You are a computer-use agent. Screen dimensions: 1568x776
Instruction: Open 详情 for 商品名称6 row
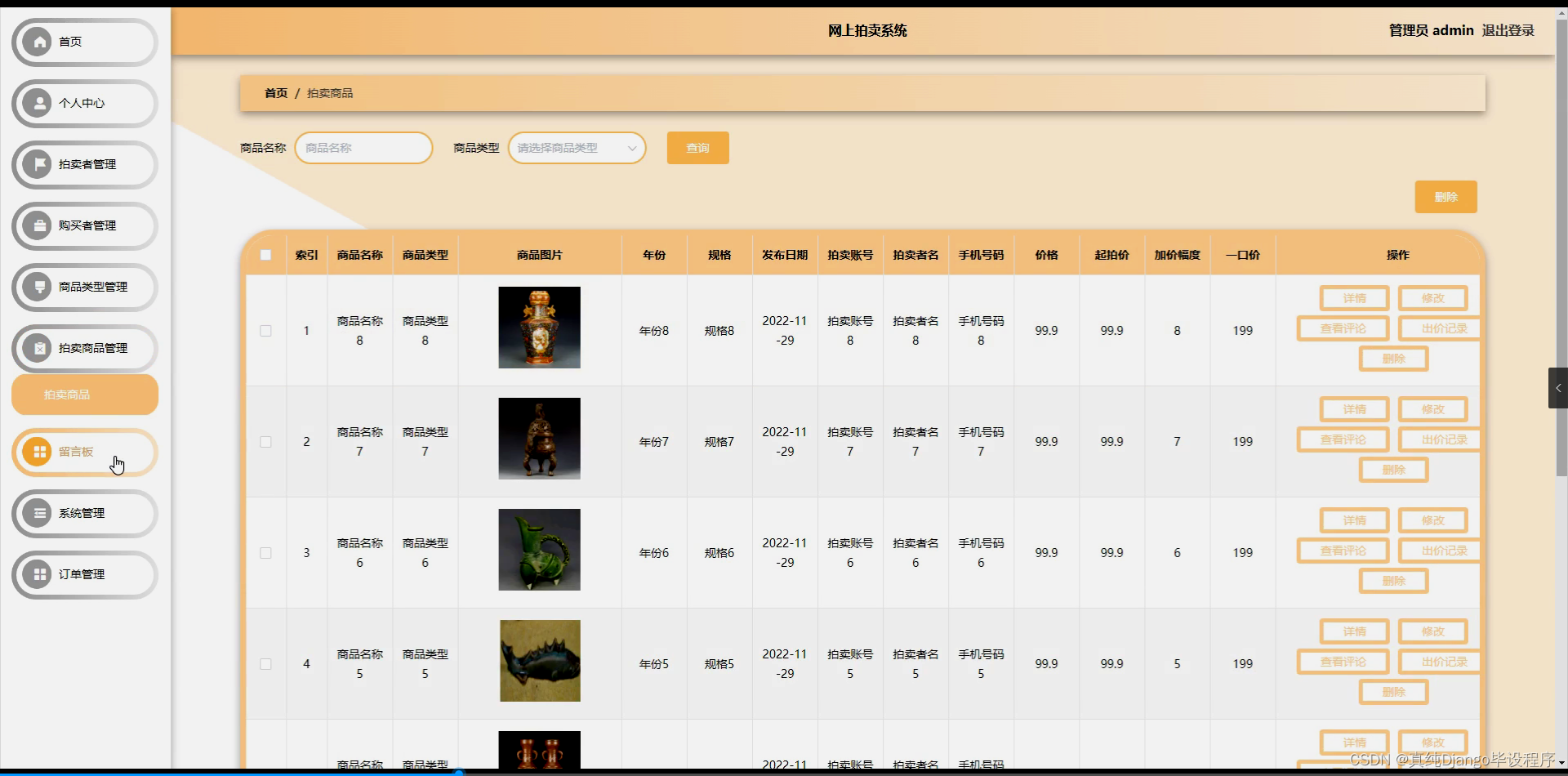[1354, 520]
